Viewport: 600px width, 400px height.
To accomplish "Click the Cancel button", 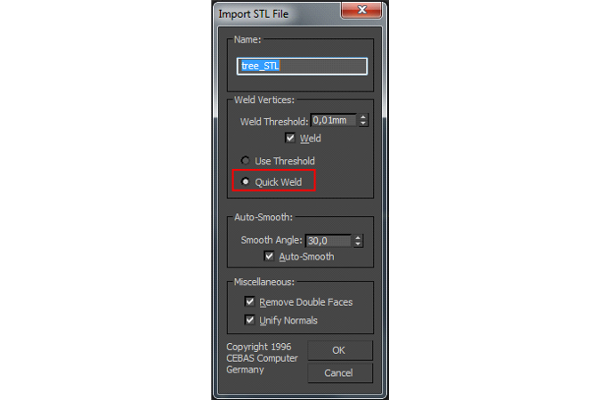I will point(339,373).
